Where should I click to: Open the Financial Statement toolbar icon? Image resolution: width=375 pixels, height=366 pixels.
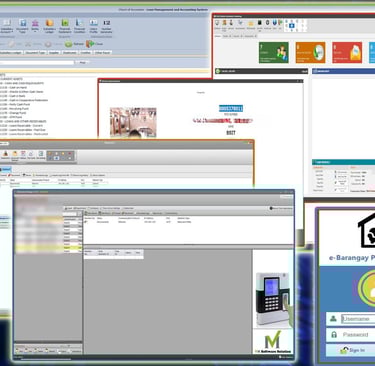(x=65, y=26)
